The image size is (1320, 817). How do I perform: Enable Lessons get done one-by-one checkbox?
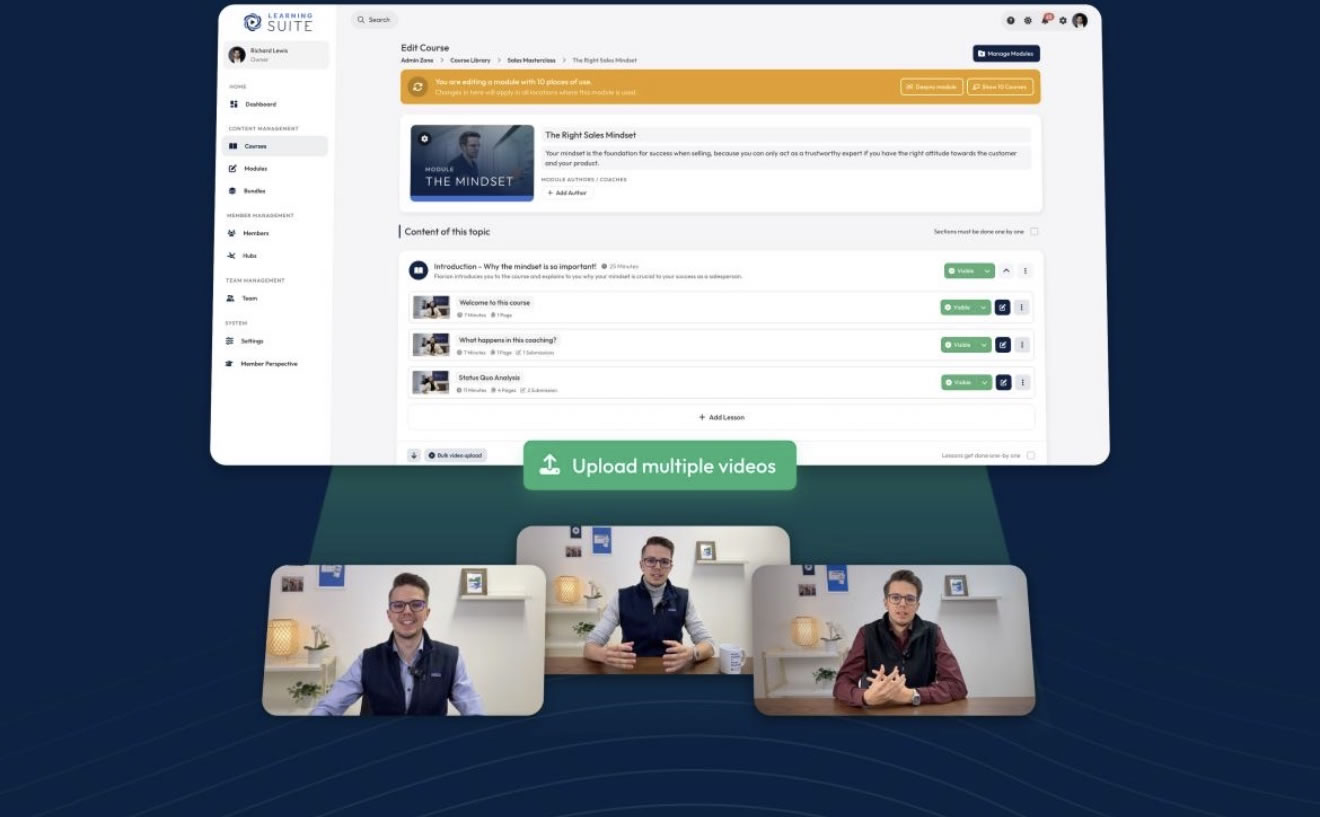tap(1031, 456)
